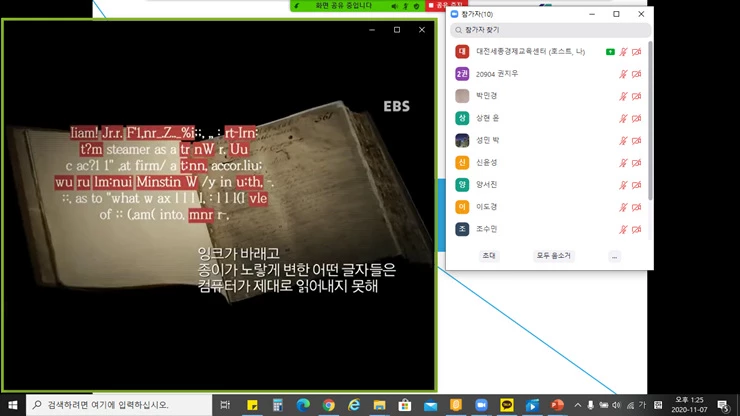The height and width of the screenshot is (416, 740).
Task: Open the Action Center notifications icon
Action: coord(723,405)
